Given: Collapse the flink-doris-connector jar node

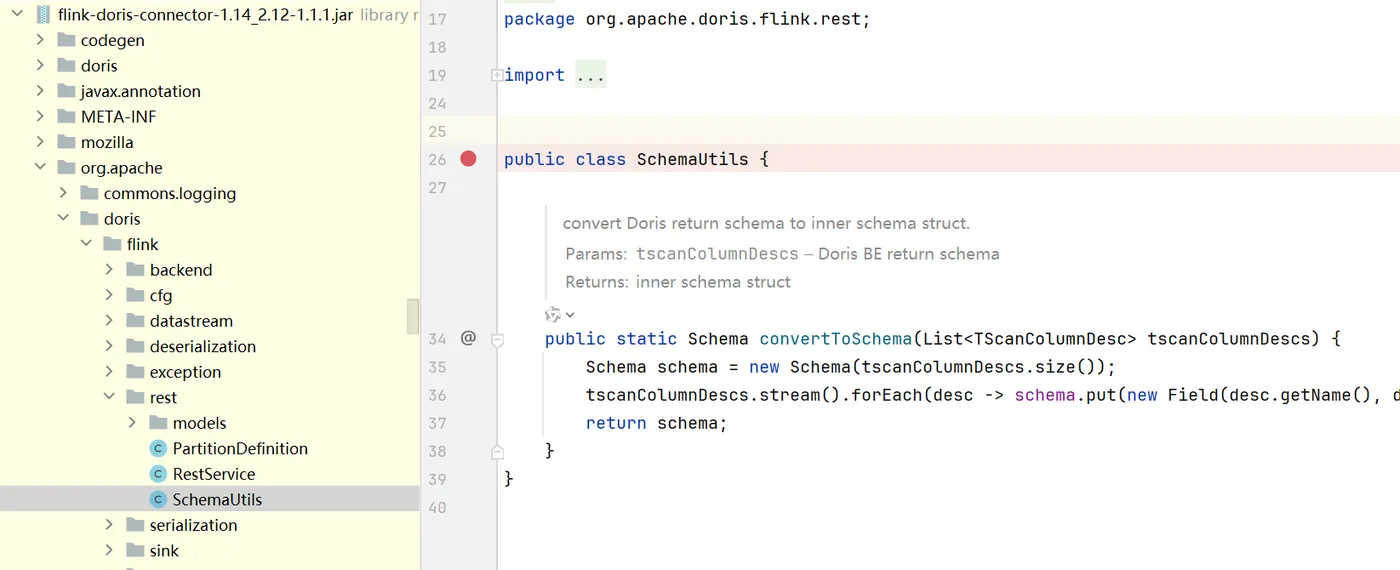Looking at the screenshot, I should [17, 15].
